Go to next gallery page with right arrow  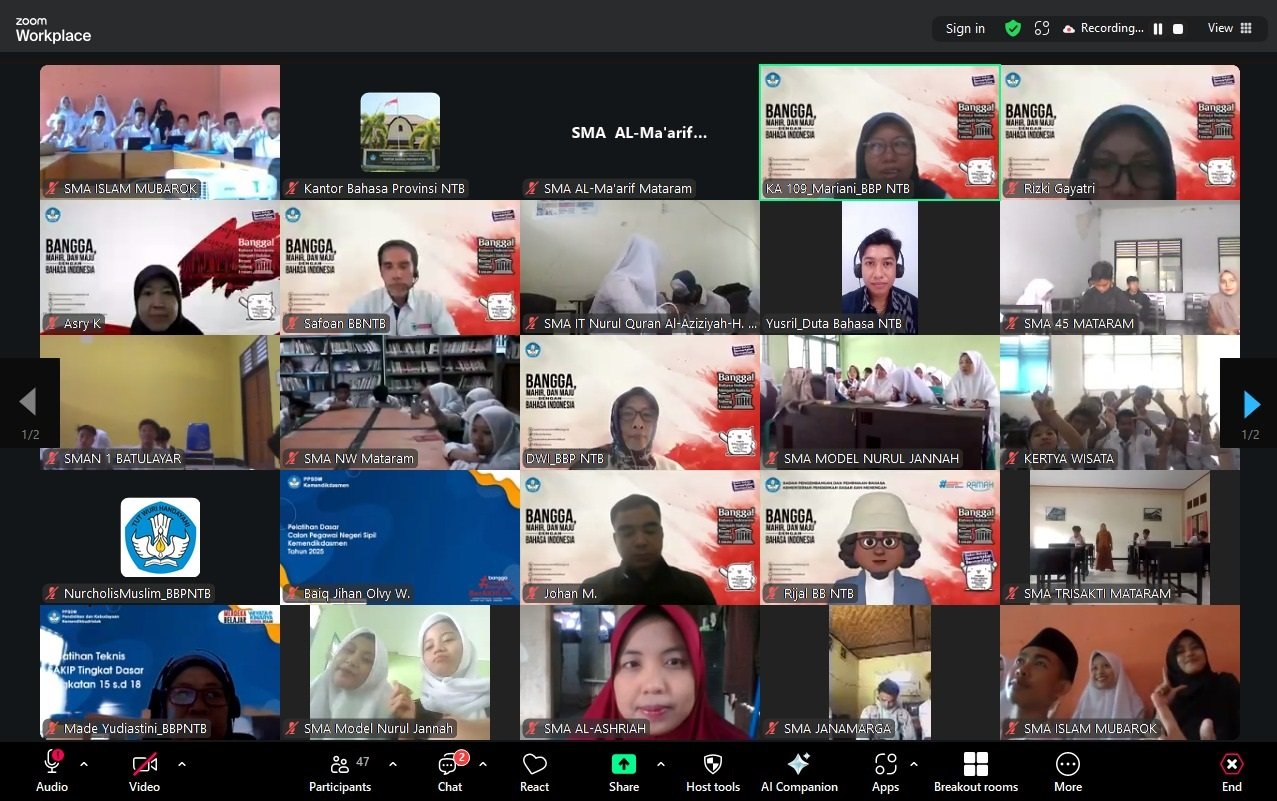1250,403
